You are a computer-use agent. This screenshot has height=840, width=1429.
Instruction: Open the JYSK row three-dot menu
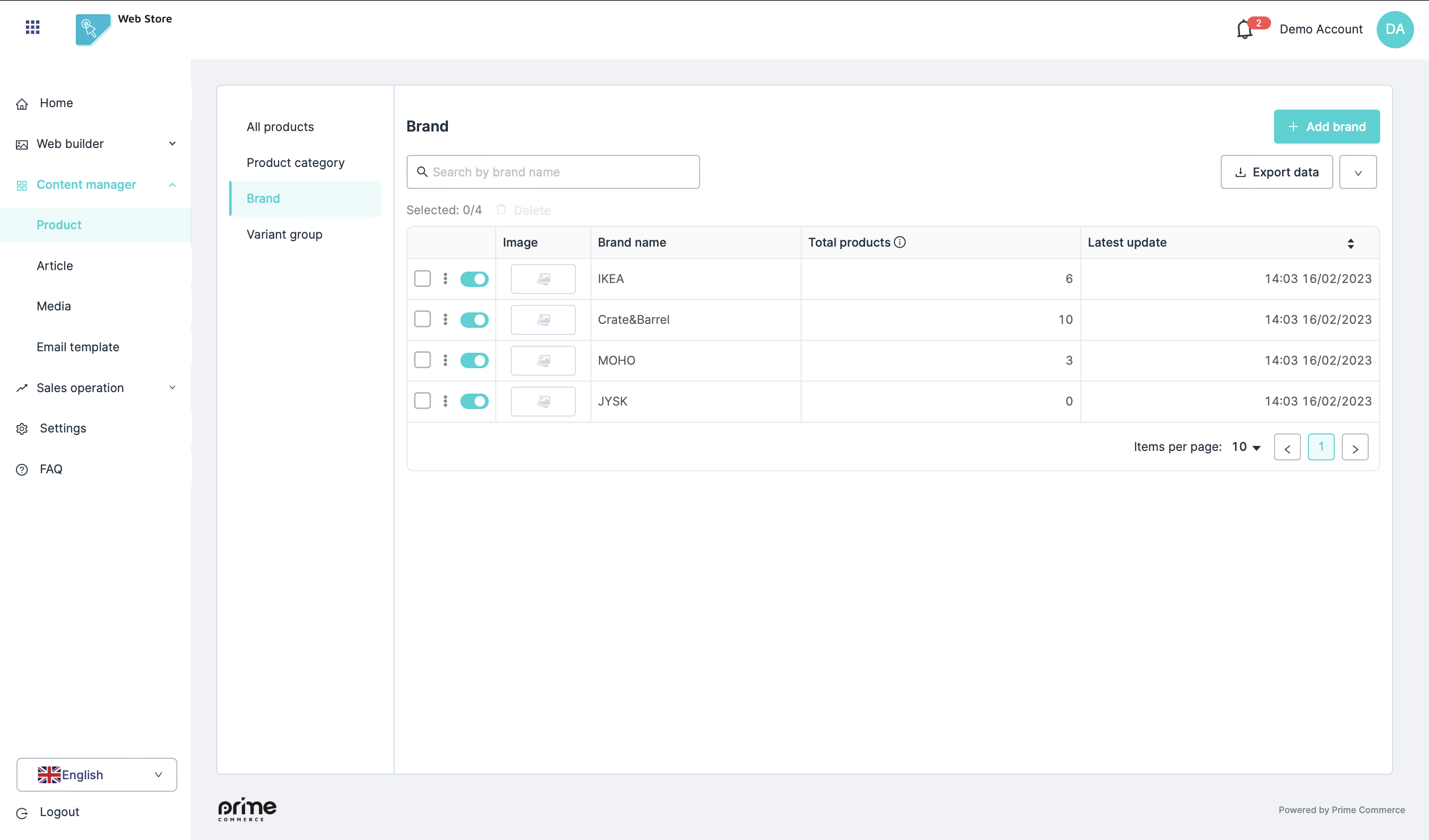[x=445, y=401]
